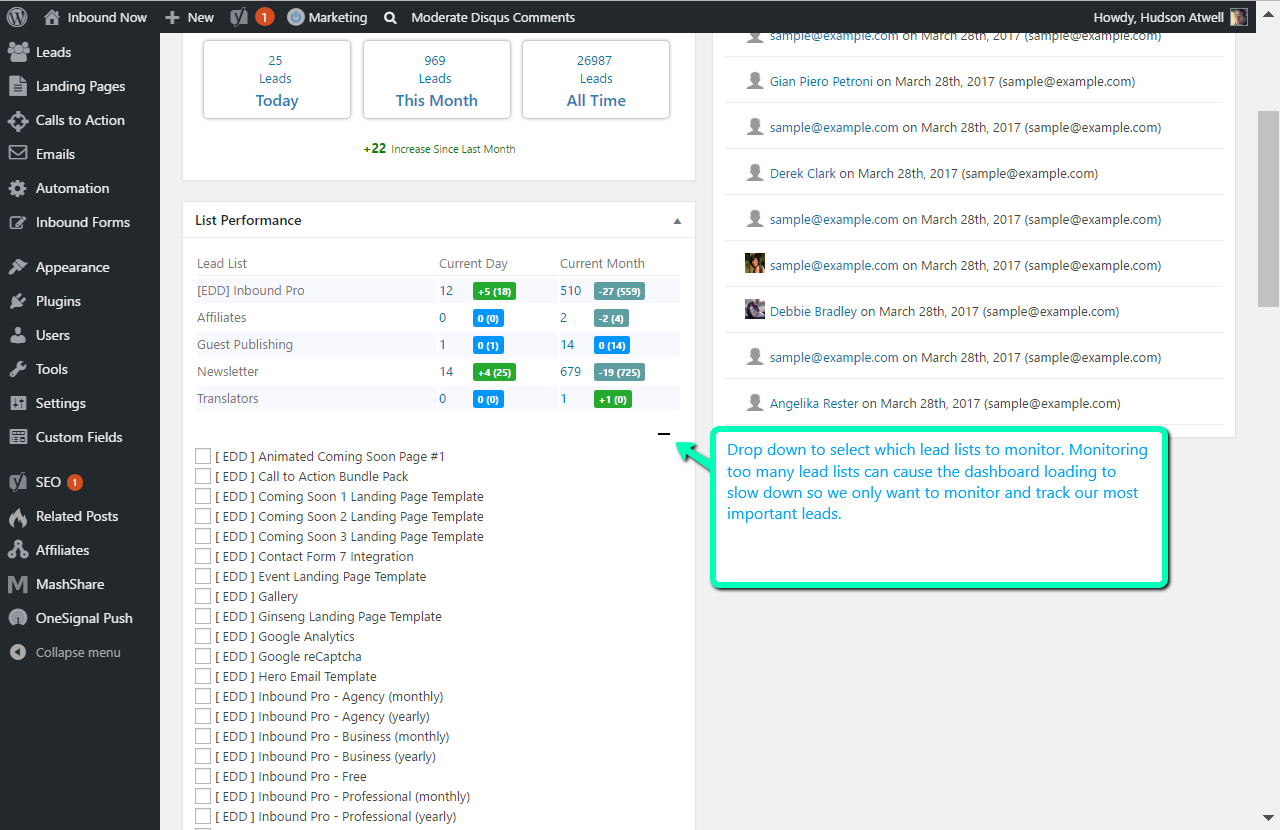Click the 26987 Leads All Time box
The image size is (1280, 830).
[596, 80]
